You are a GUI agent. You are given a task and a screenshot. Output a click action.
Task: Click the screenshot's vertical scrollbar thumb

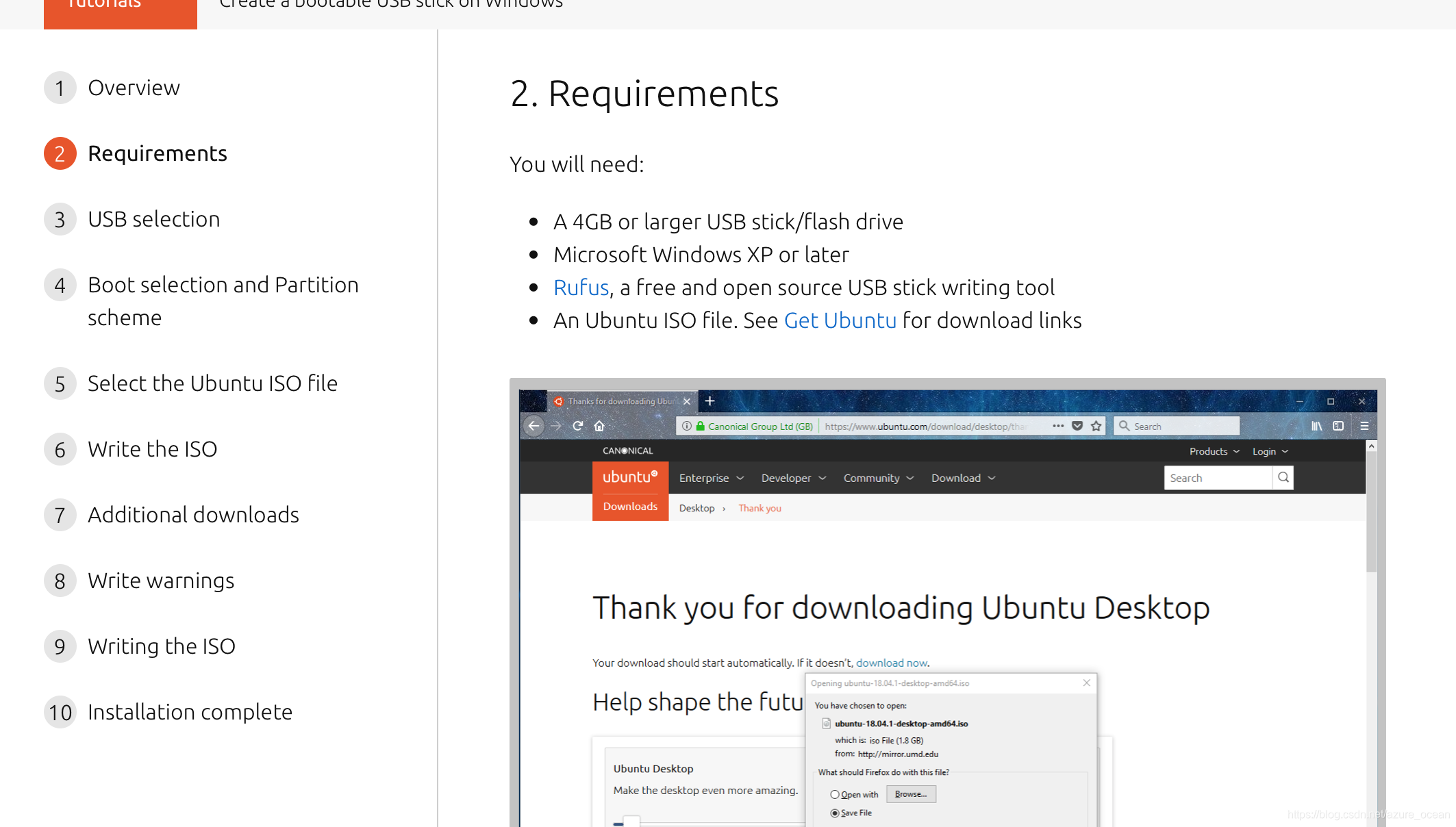(x=1371, y=511)
